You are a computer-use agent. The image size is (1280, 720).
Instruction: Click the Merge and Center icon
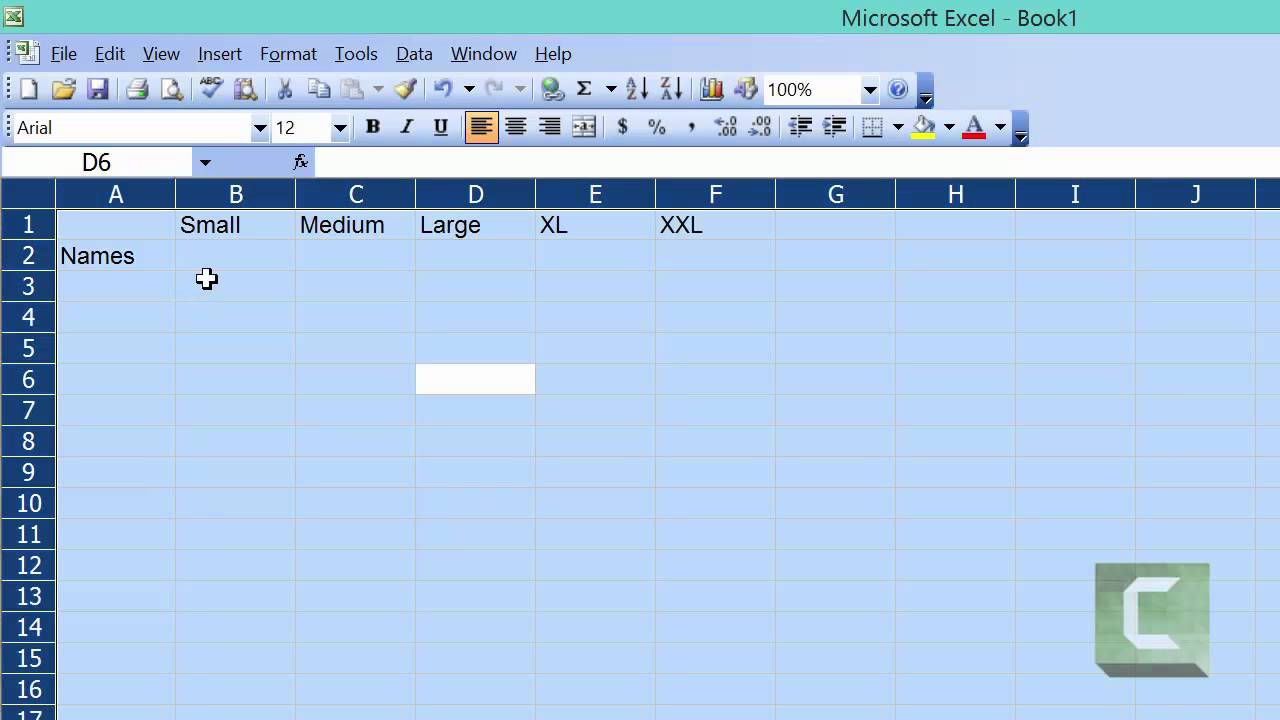pyautogui.click(x=584, y=127)
